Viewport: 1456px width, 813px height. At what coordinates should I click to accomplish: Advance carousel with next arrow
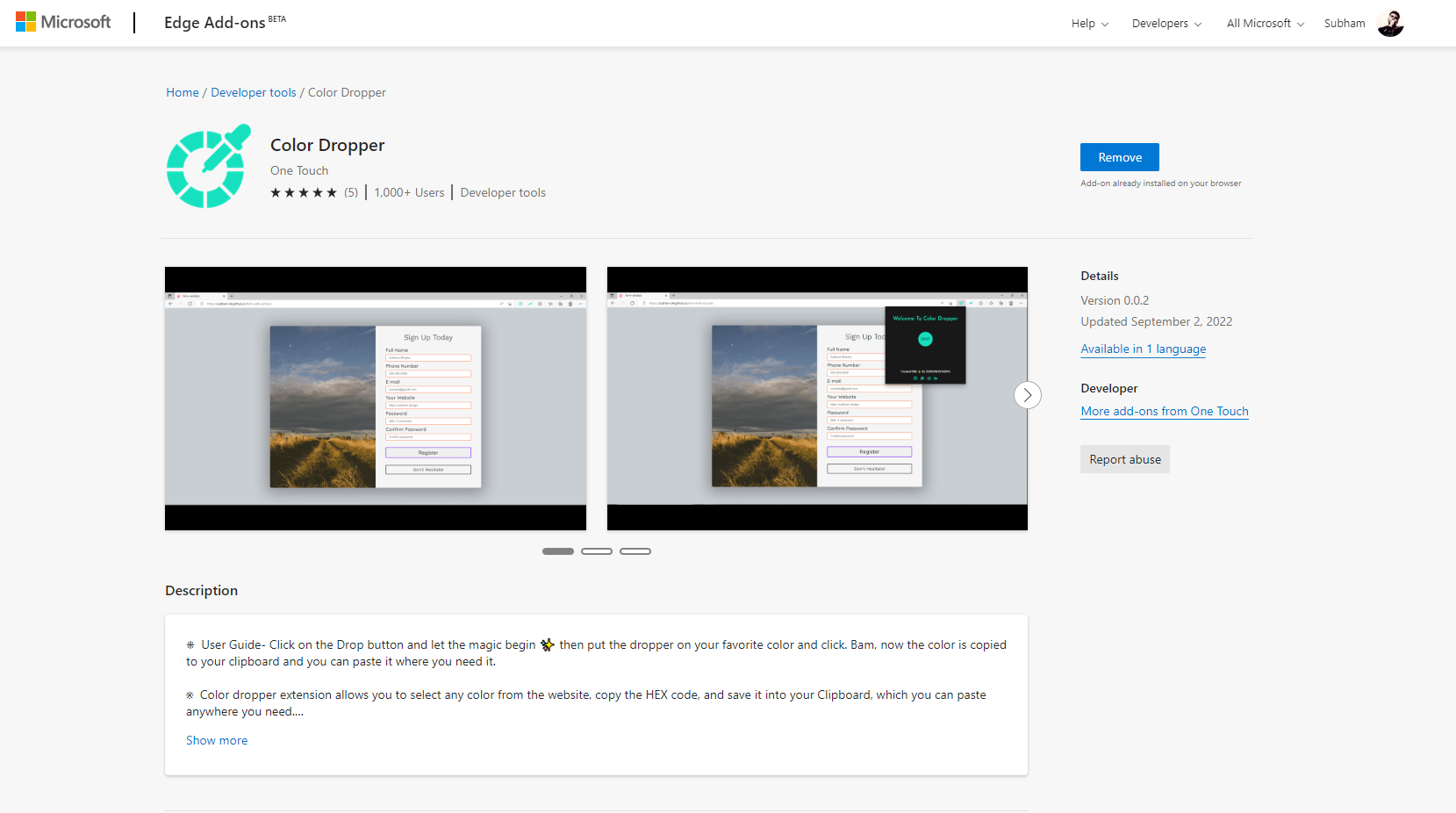pos(1028,395)
